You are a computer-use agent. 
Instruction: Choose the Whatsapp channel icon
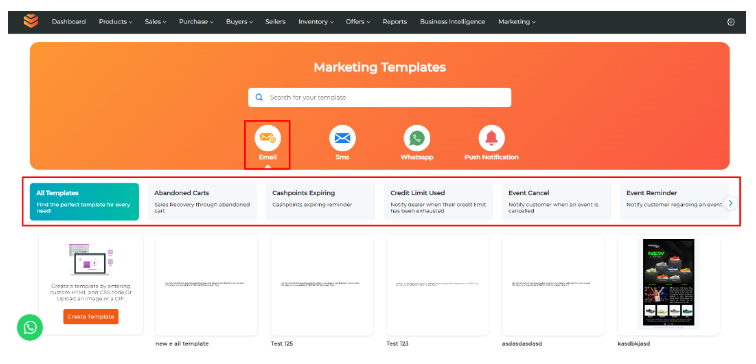click(x=417, y=138)
